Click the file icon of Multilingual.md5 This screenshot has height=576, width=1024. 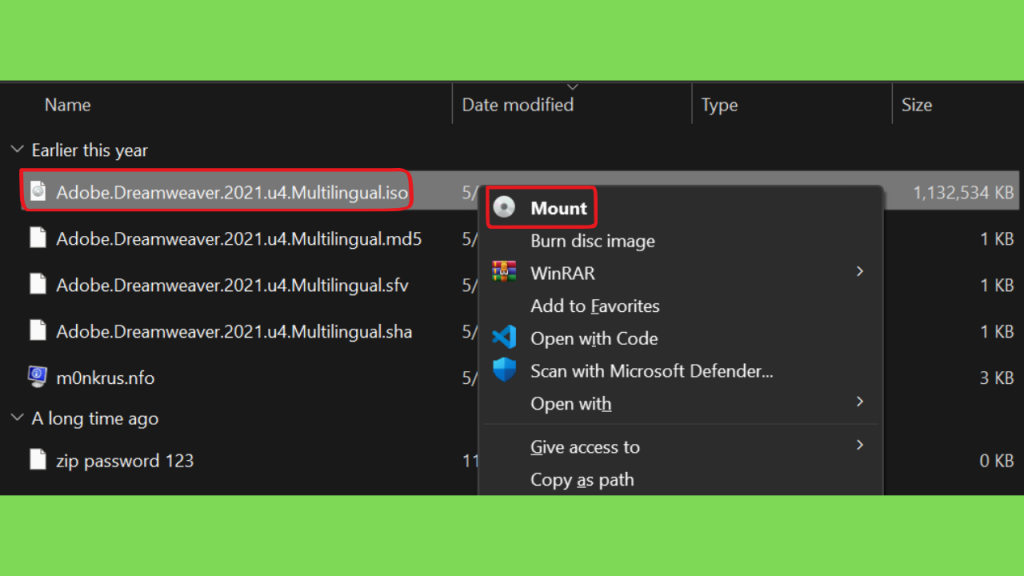[38, 238]
